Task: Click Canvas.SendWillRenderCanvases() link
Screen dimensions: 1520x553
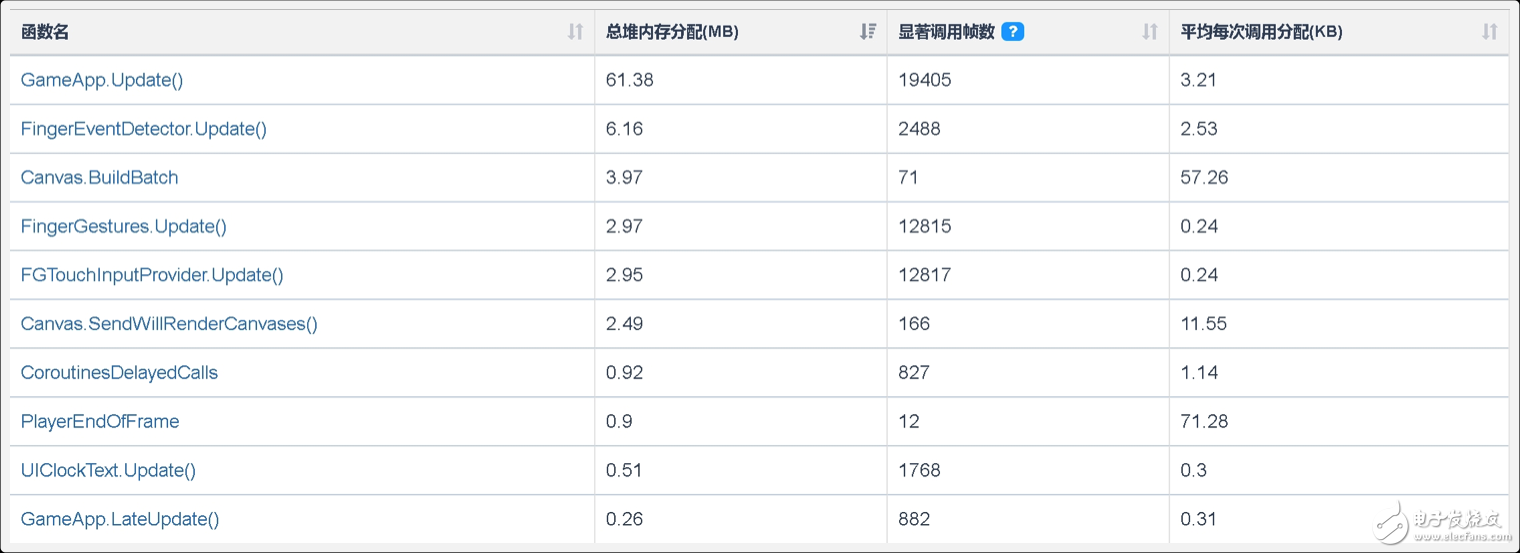Action: (169, 324)
